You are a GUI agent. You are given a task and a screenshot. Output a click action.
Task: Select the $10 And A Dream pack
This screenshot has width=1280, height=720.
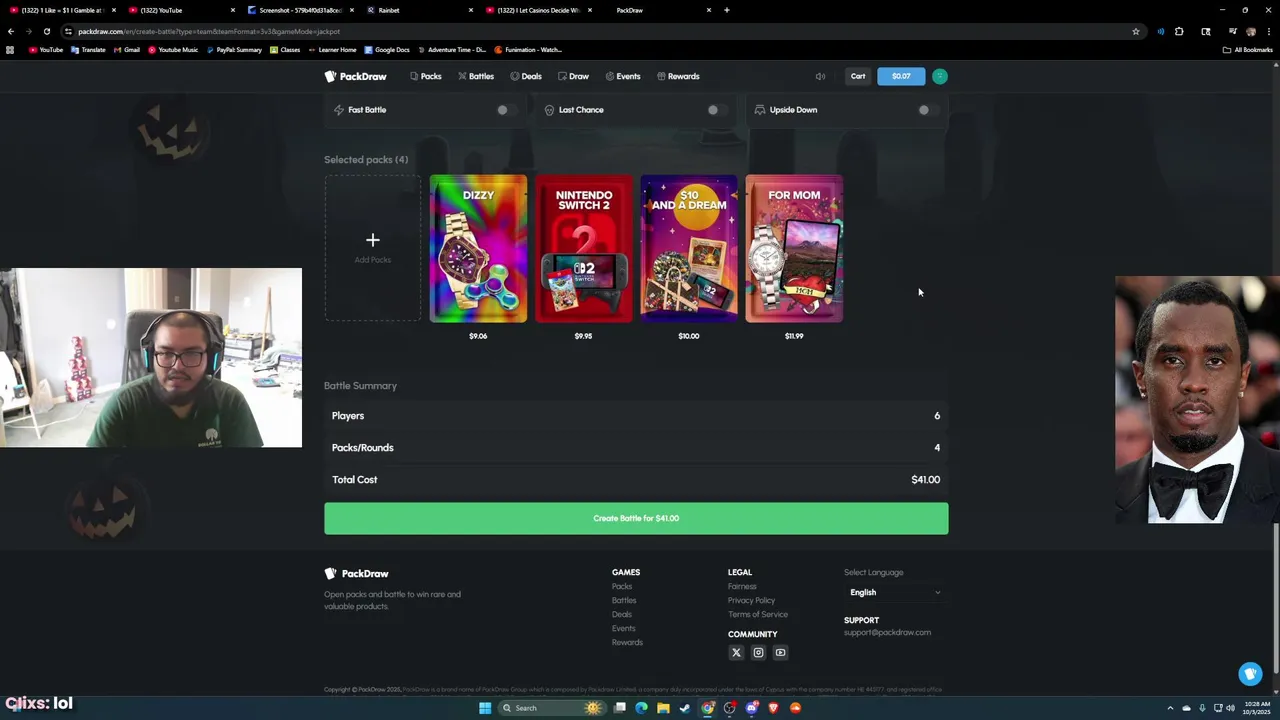click(689, 248)
